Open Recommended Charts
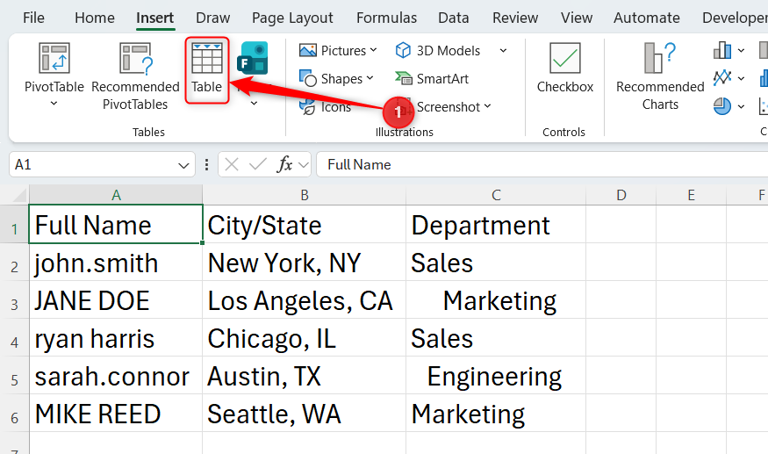This screenshot has width=768, height=454. point(660,76)
